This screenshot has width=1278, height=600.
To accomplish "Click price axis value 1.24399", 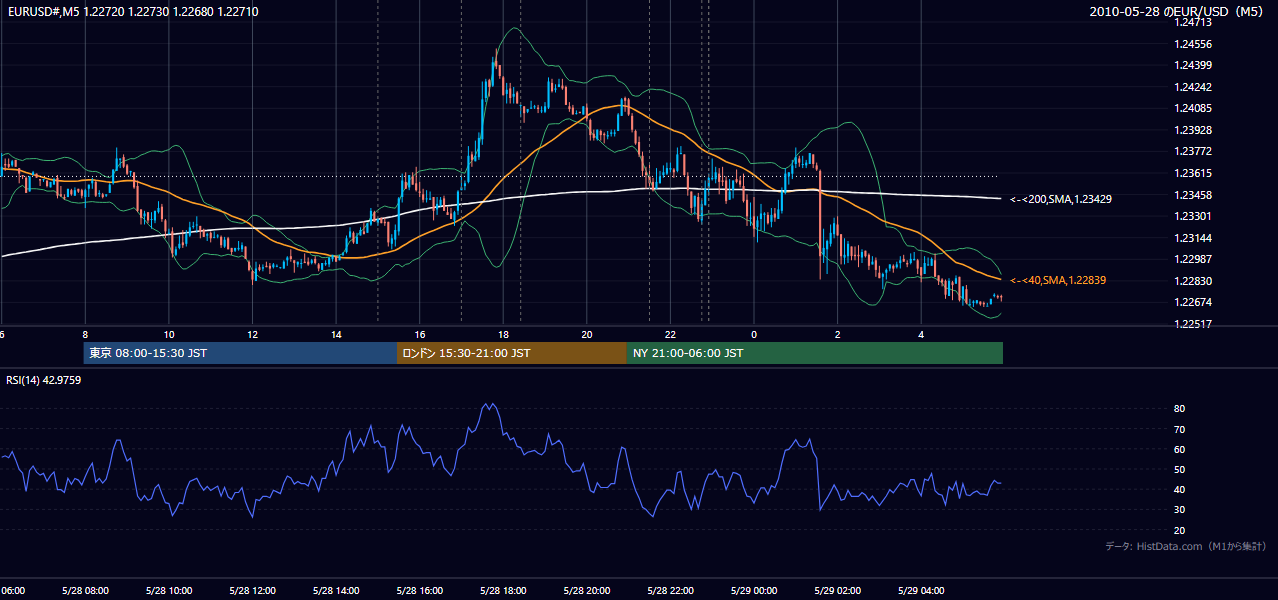I will (1195, 65).
